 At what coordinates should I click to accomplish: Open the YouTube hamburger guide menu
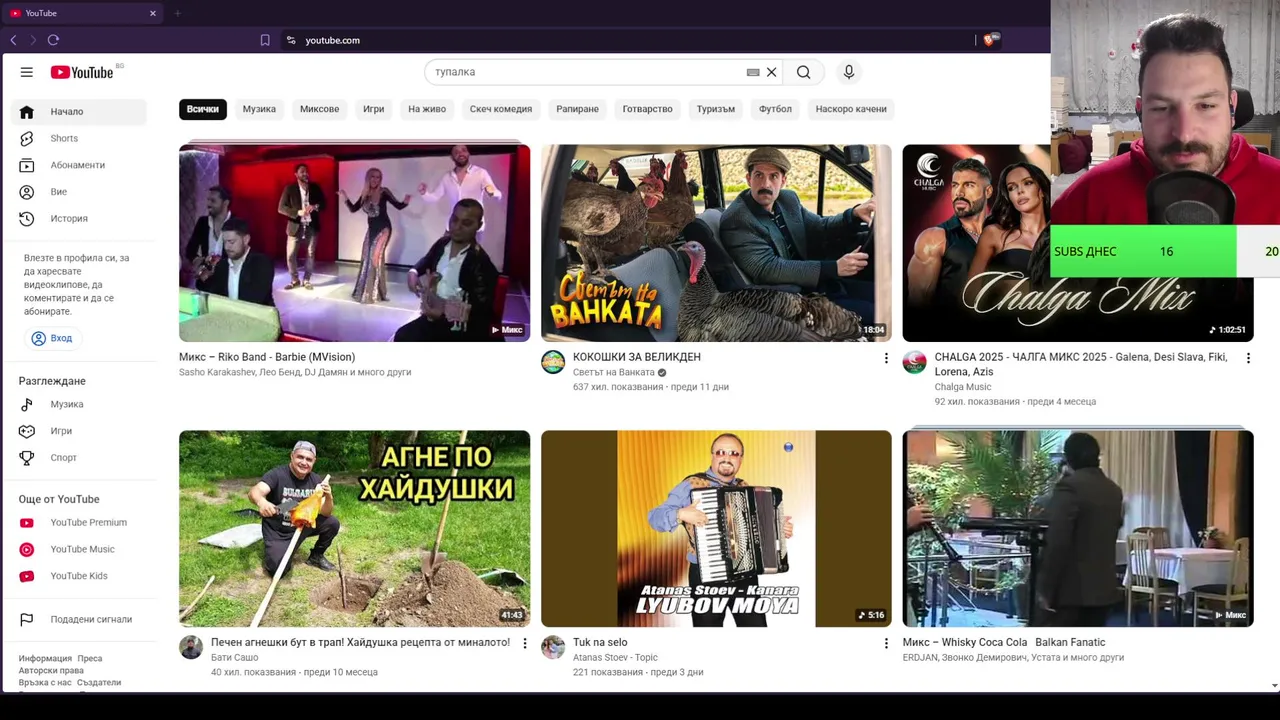[27, 72]
